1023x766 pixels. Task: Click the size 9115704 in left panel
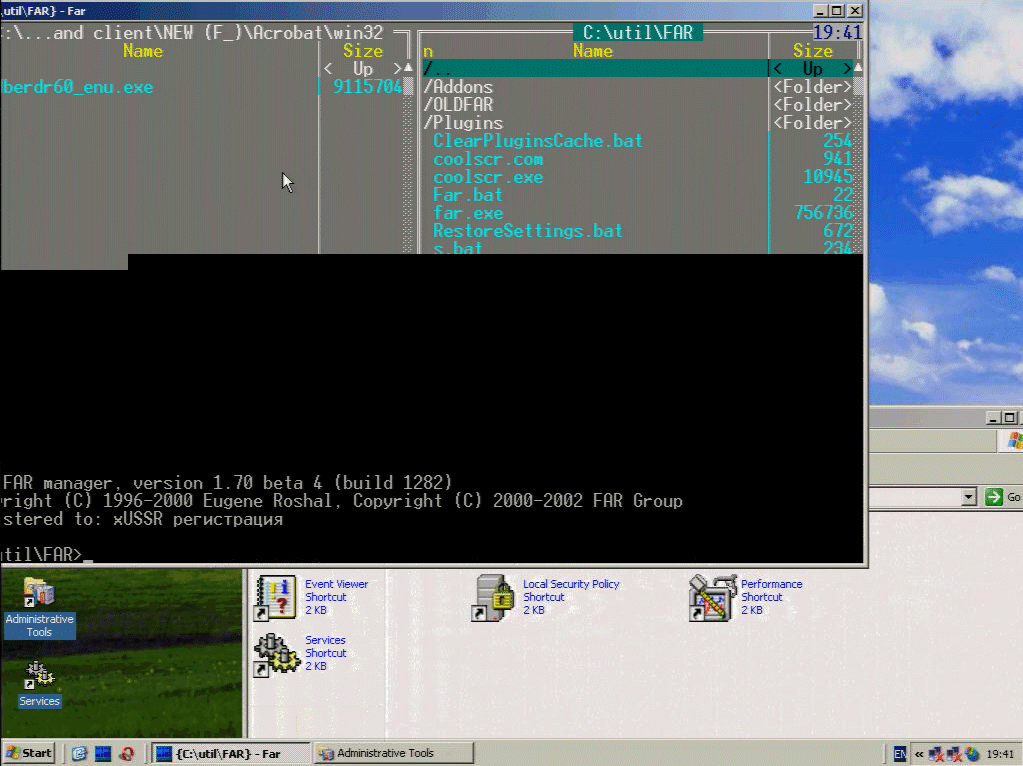pyautogui.click(x=367, y=87)
